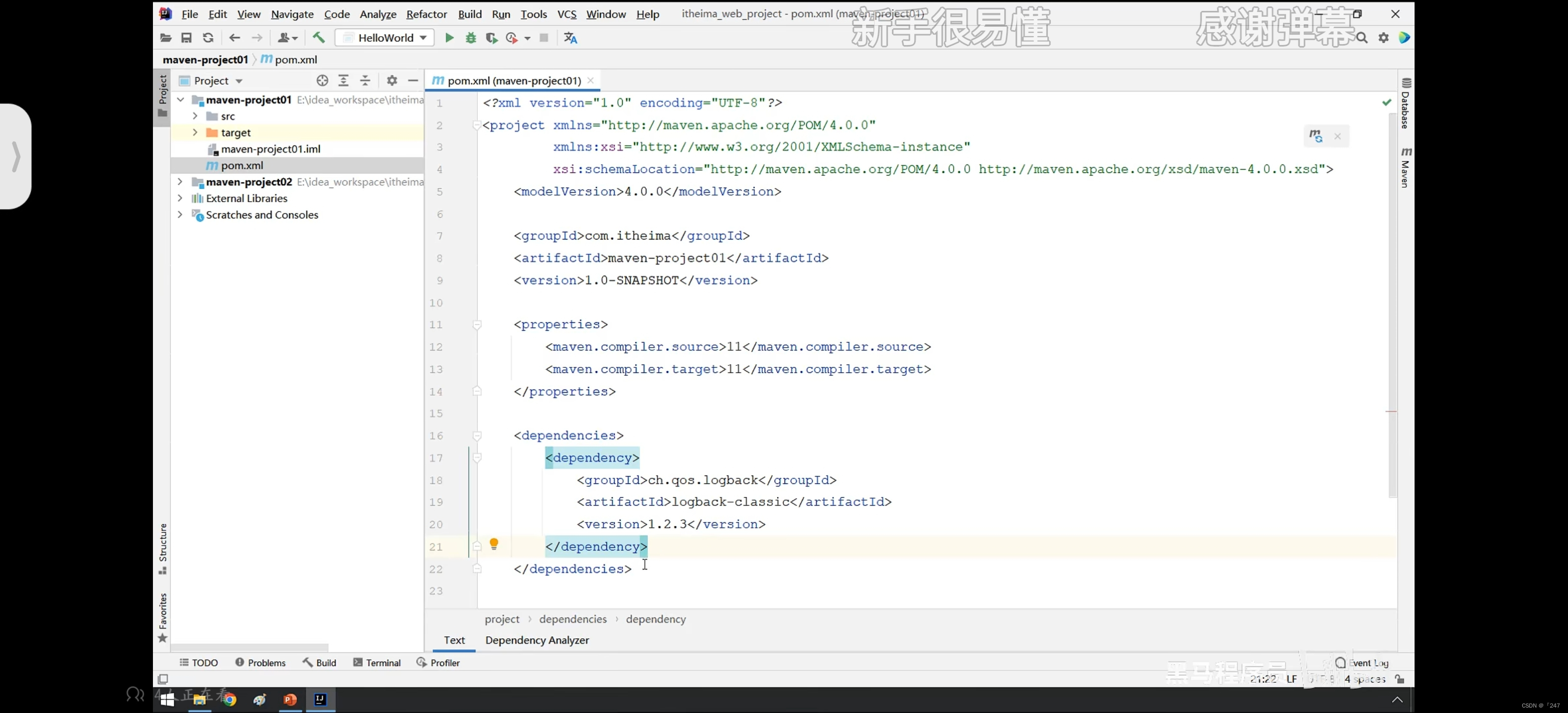Click the inspection green checkmark

coord(1387,102)
